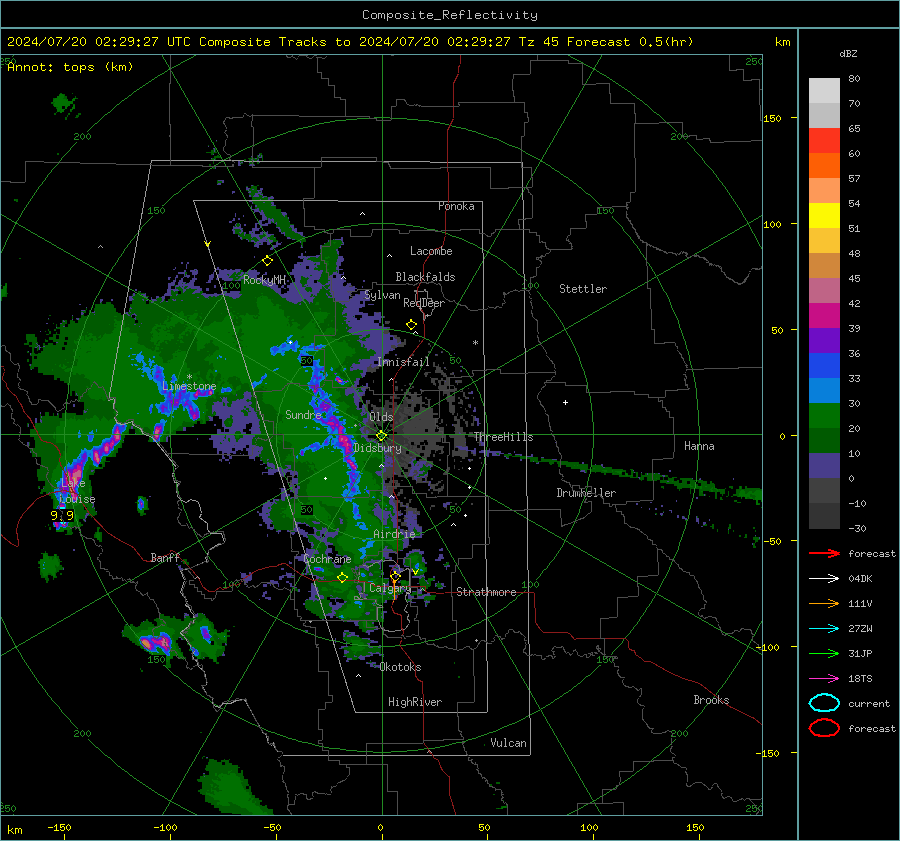Click the bright green swatch in dBZ scale
The width and height of the screenshot is (900, 841).
824,415
